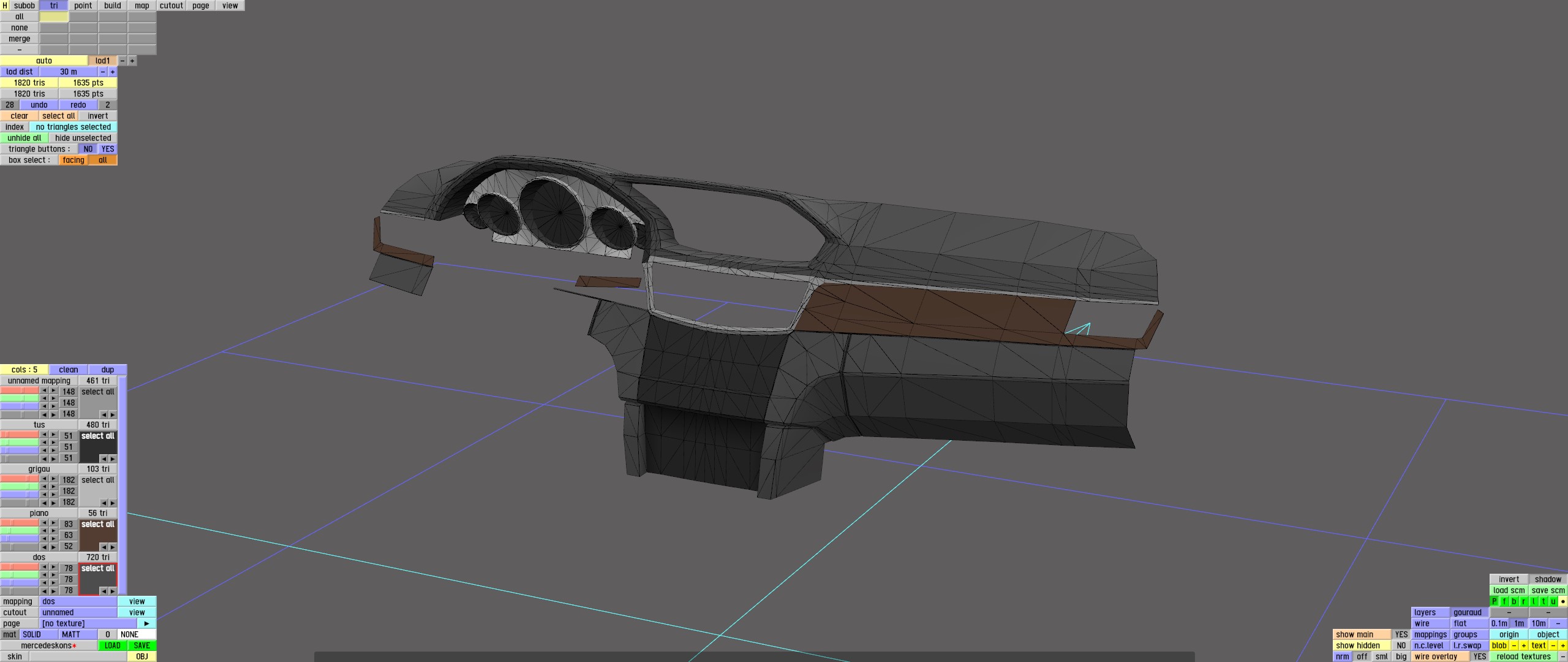Click the blob size plus button
Image resolution: width=1568 pixels, height=662 pixels.
click(1524, 645)
